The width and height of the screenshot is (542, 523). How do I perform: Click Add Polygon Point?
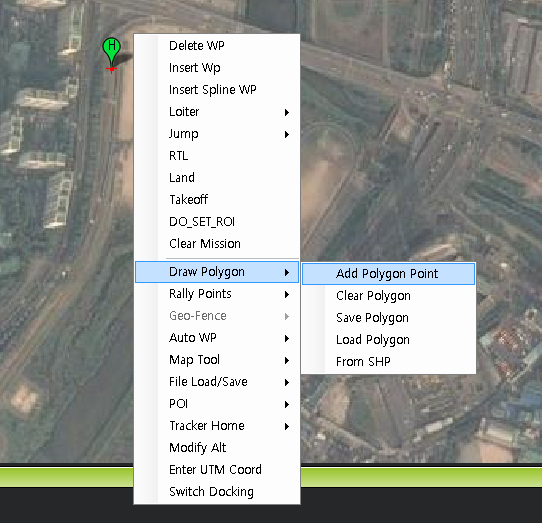point(389,274)
